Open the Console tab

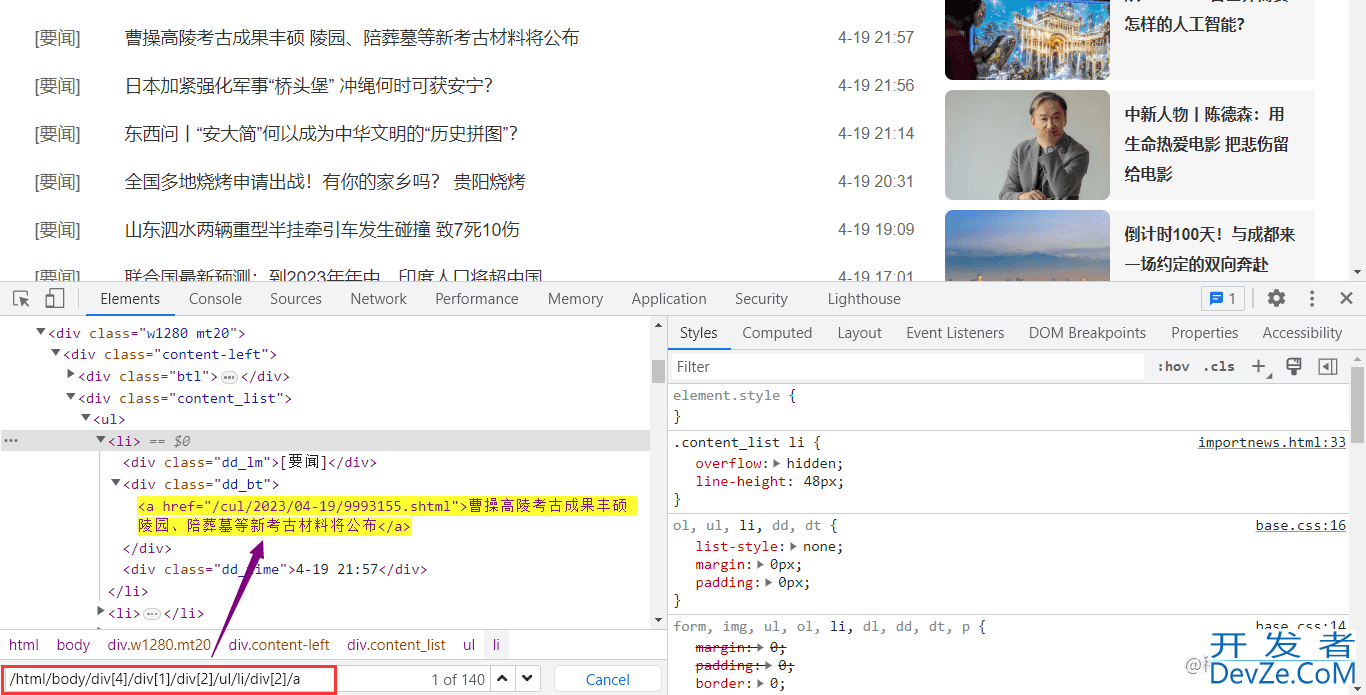[215, 299]
